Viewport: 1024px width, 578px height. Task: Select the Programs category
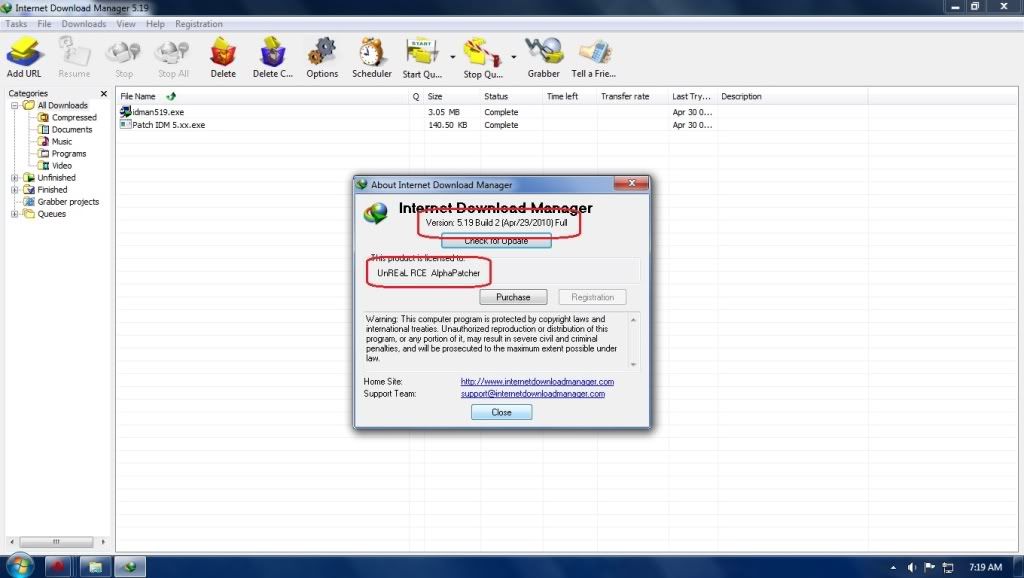click(69, 153)
